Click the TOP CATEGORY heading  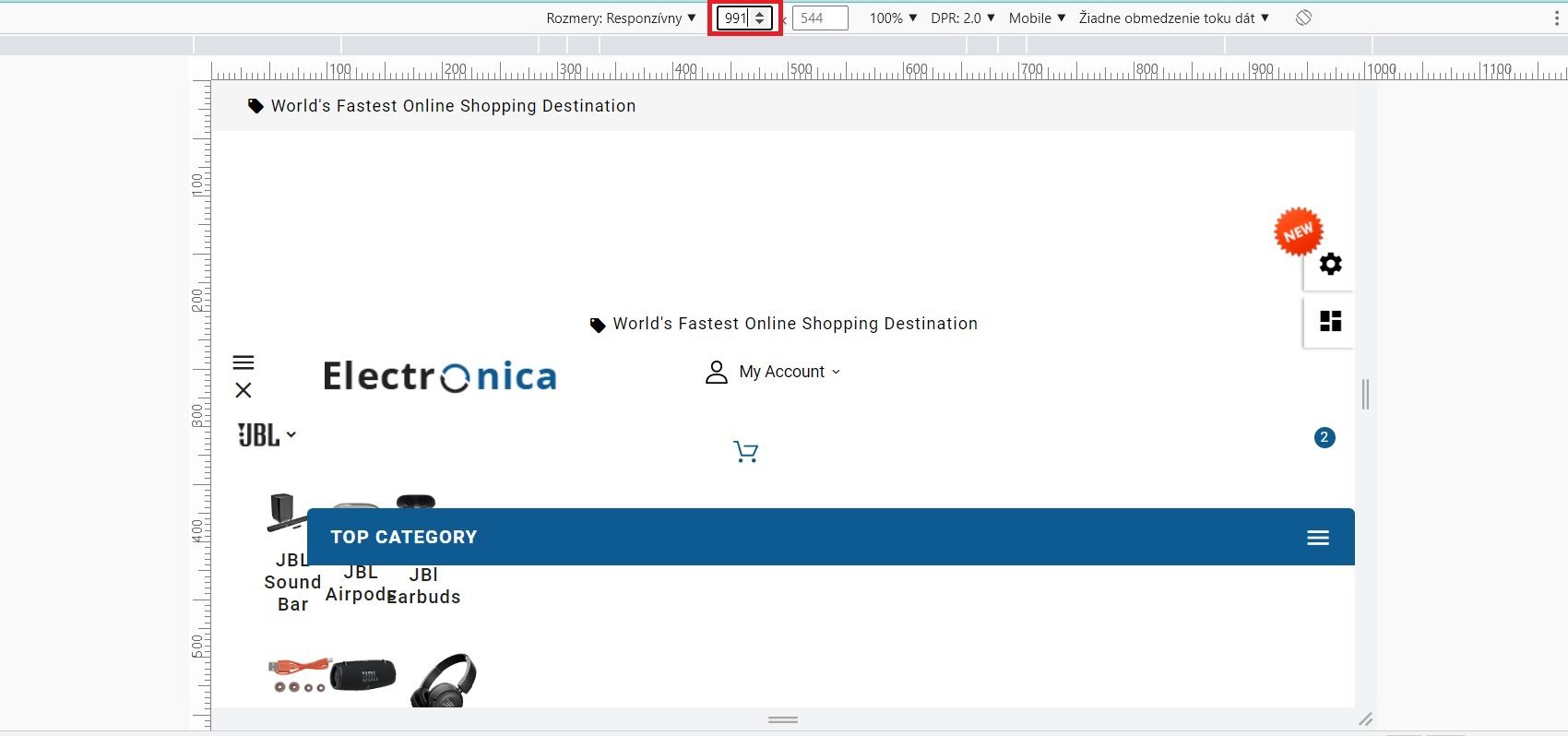click(404, 537)
